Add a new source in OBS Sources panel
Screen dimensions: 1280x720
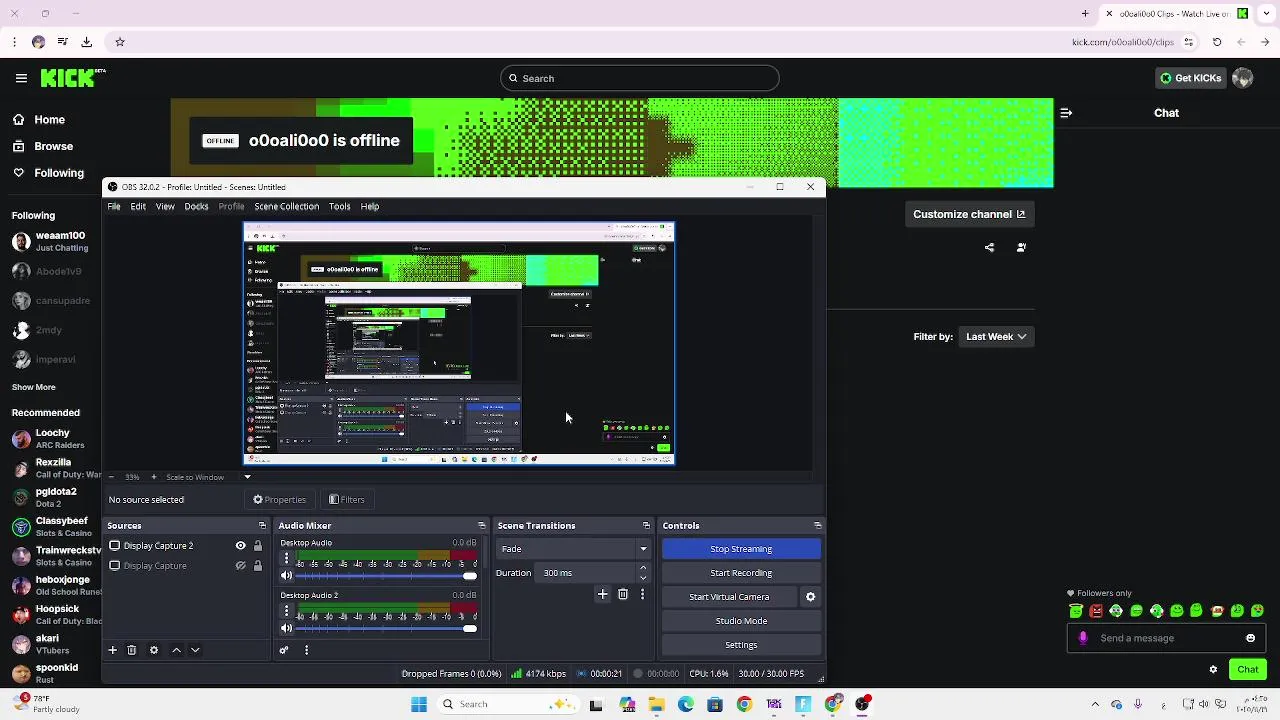coord(113,650)
